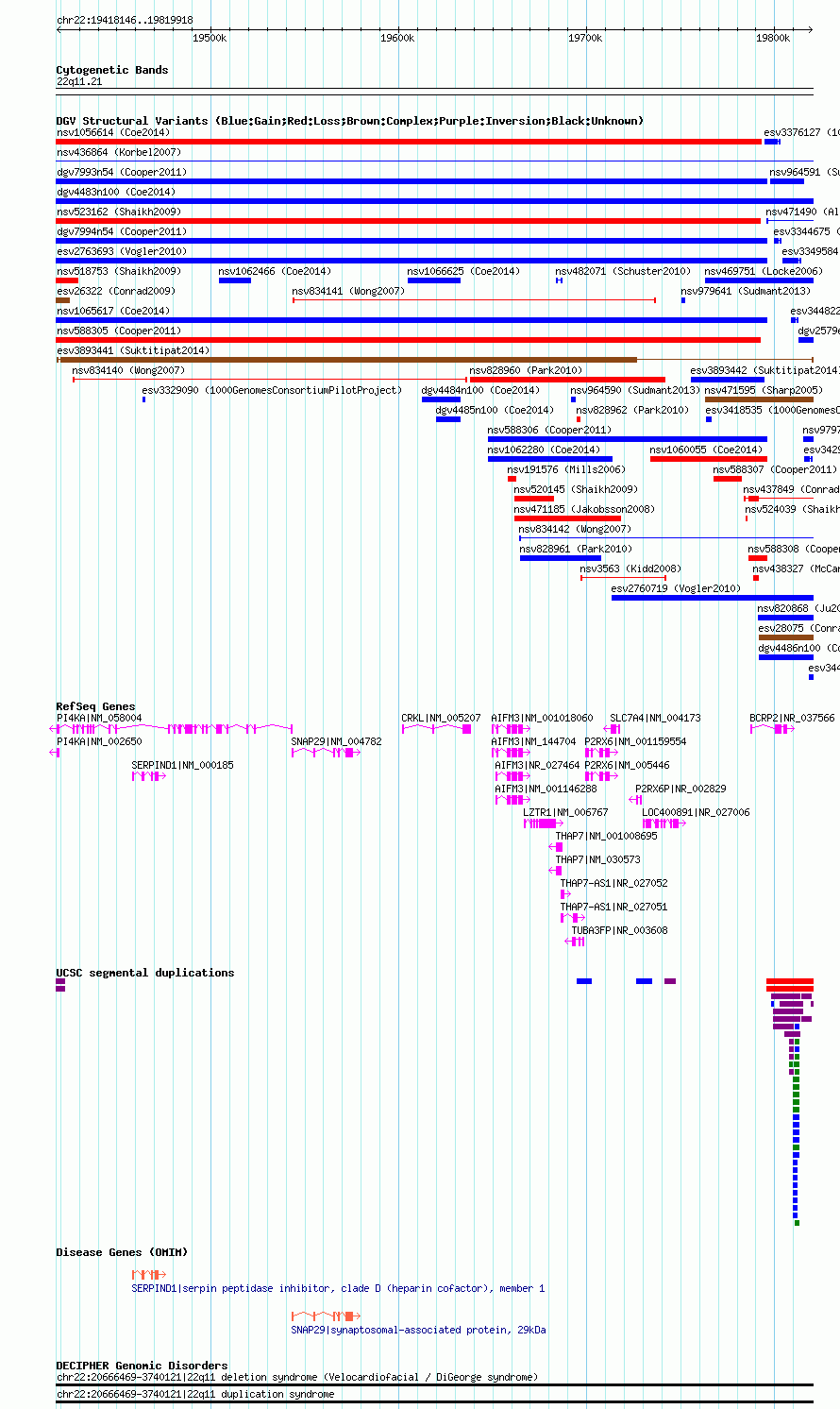Select the nsv1066625 (Coe2014) blue bar

coord(434,280)
